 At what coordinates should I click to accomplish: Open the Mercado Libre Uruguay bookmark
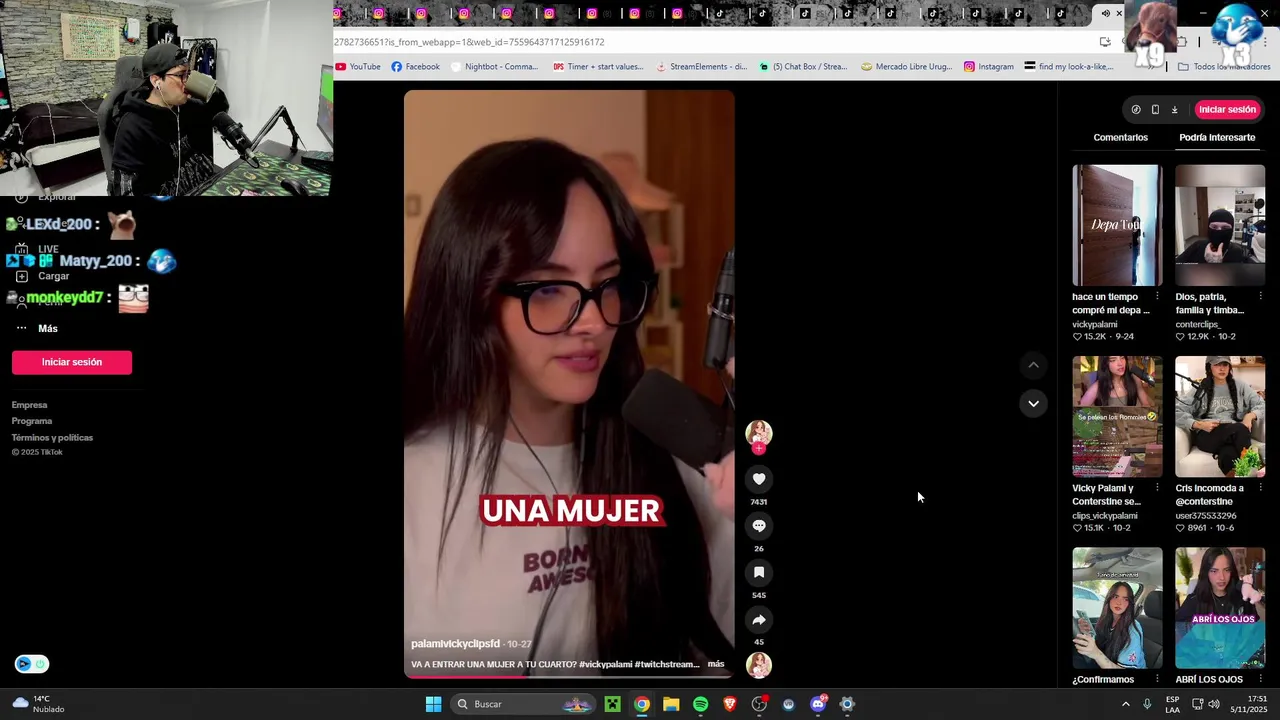pyautogui.click(x=906, y=67)
